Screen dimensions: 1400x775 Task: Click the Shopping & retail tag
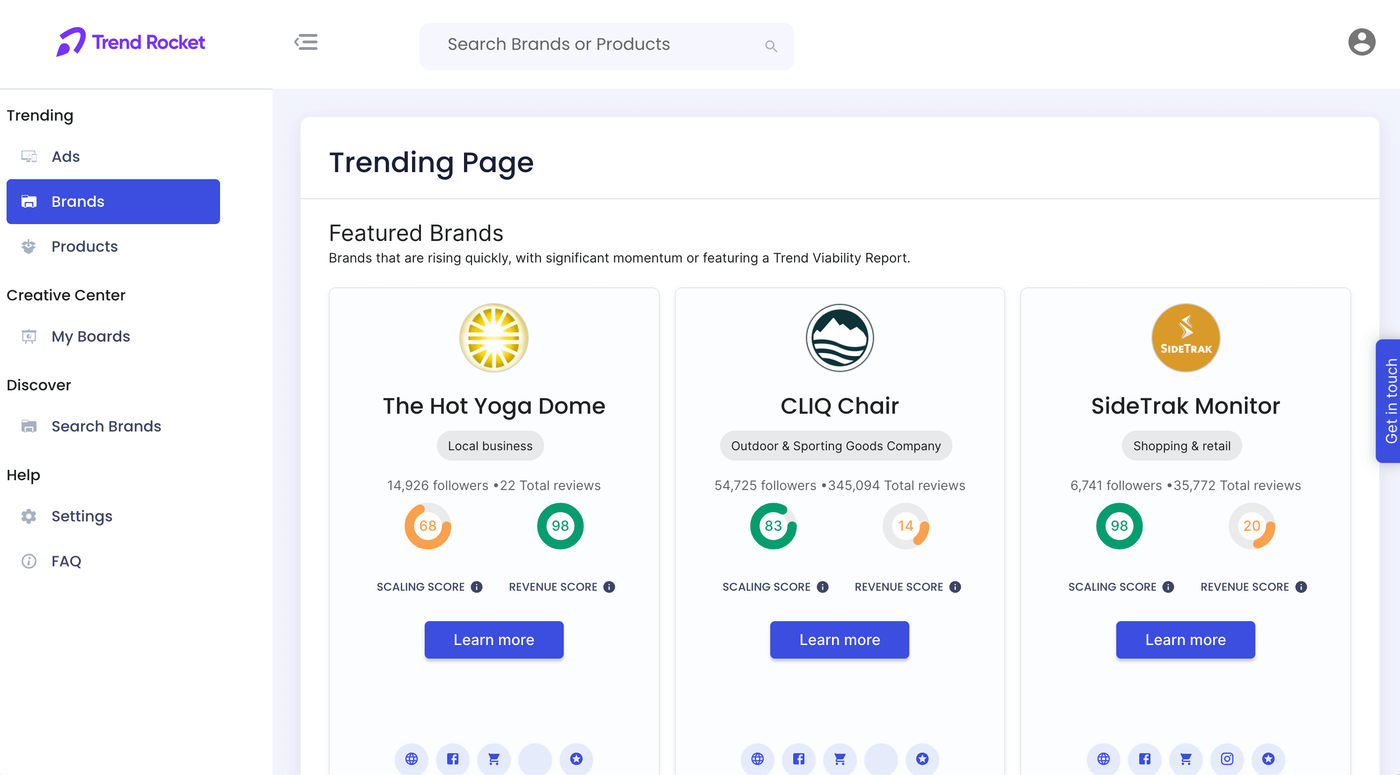1182,446
